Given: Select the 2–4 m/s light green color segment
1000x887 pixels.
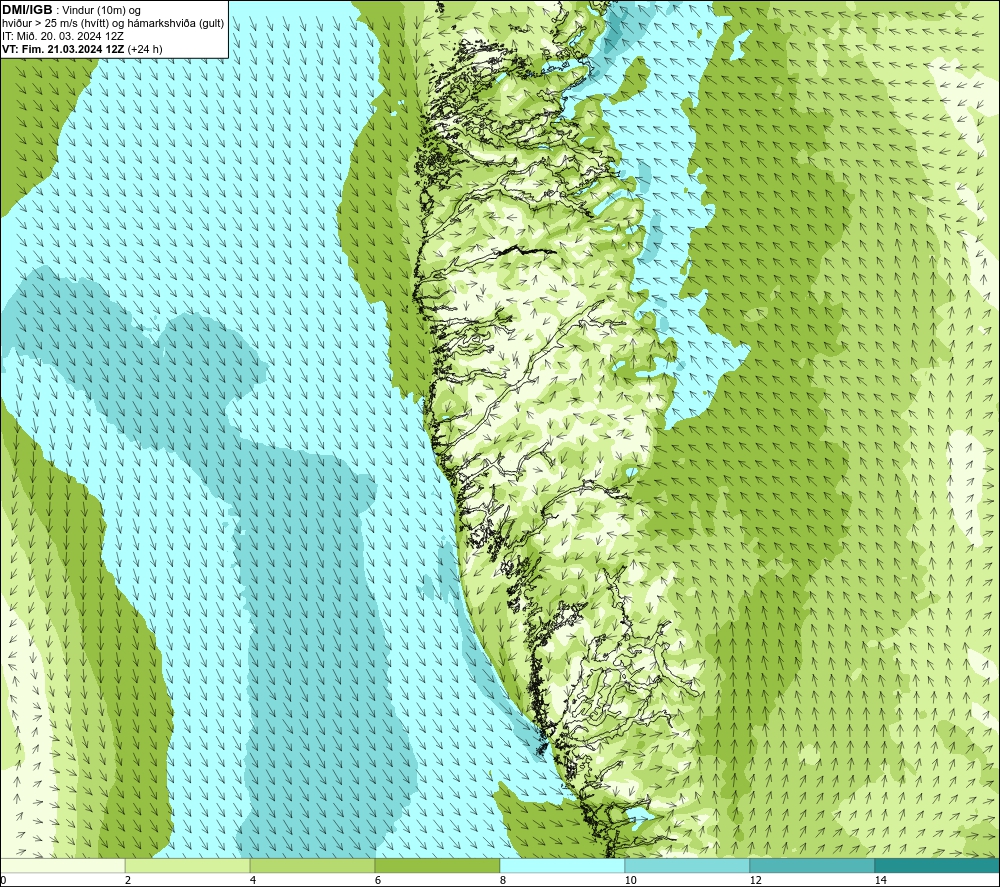Looking at the screenshot, I should pos(188,865).
